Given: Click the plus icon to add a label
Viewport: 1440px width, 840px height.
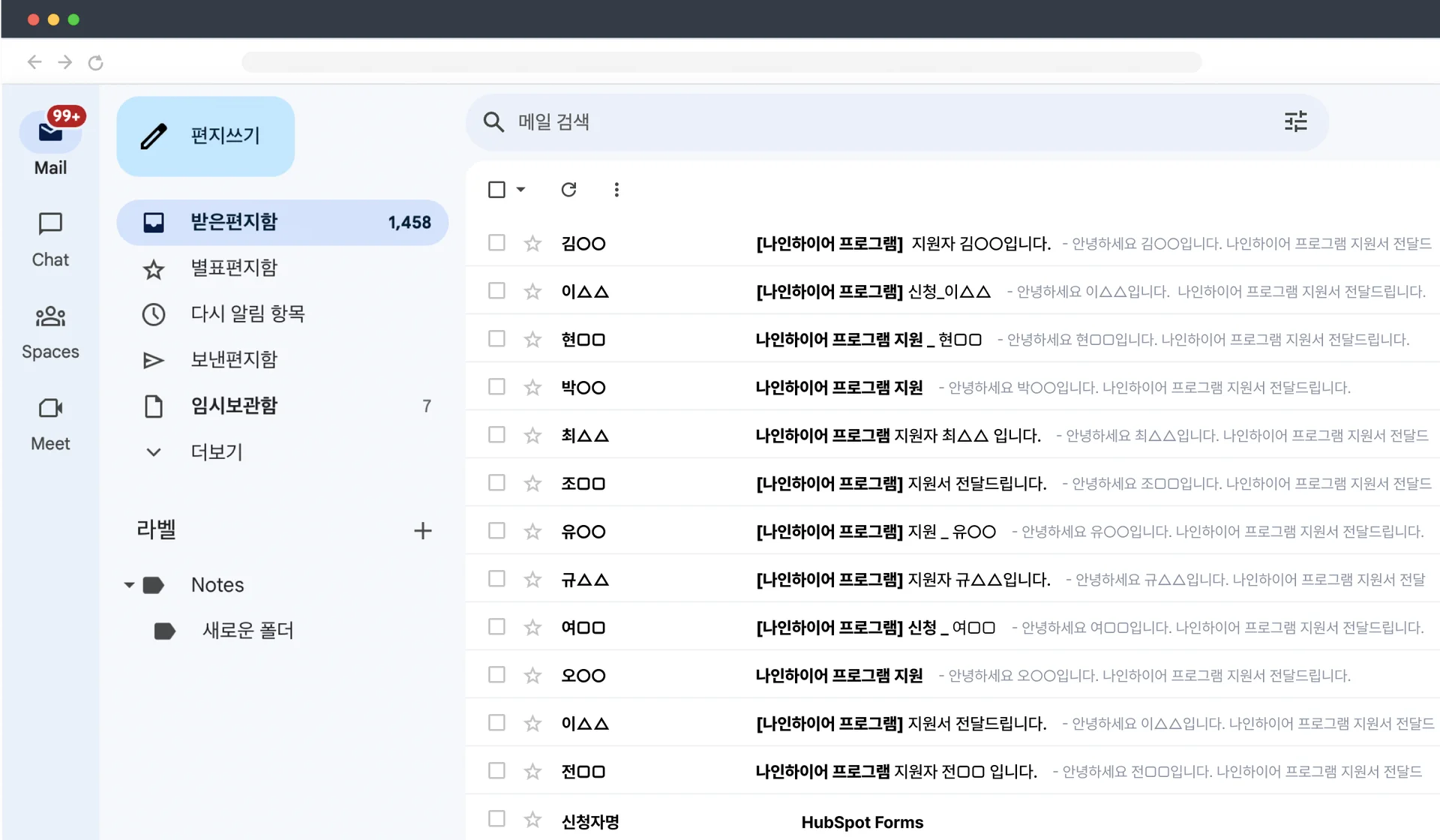Looking at the screenshot, I should coord(422,531).
